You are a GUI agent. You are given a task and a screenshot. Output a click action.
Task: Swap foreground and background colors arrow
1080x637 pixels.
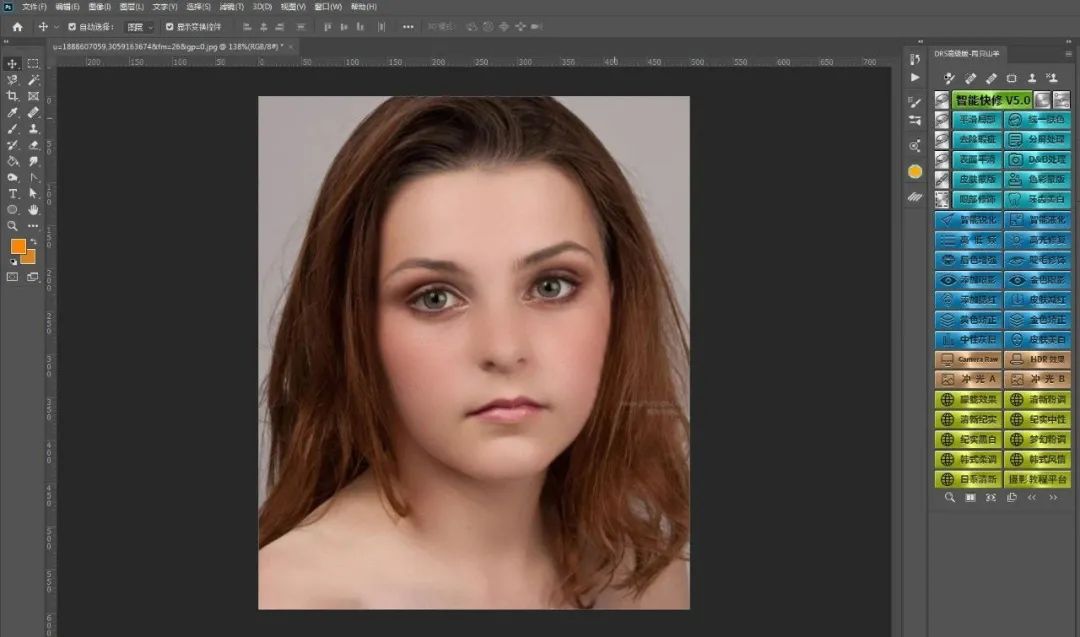click(33, 242)
